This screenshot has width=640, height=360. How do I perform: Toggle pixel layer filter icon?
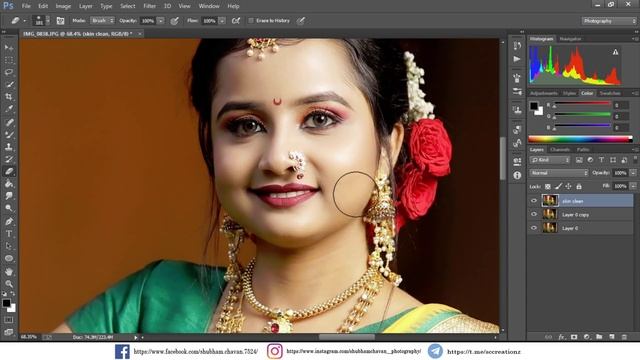tap(579, 160)
